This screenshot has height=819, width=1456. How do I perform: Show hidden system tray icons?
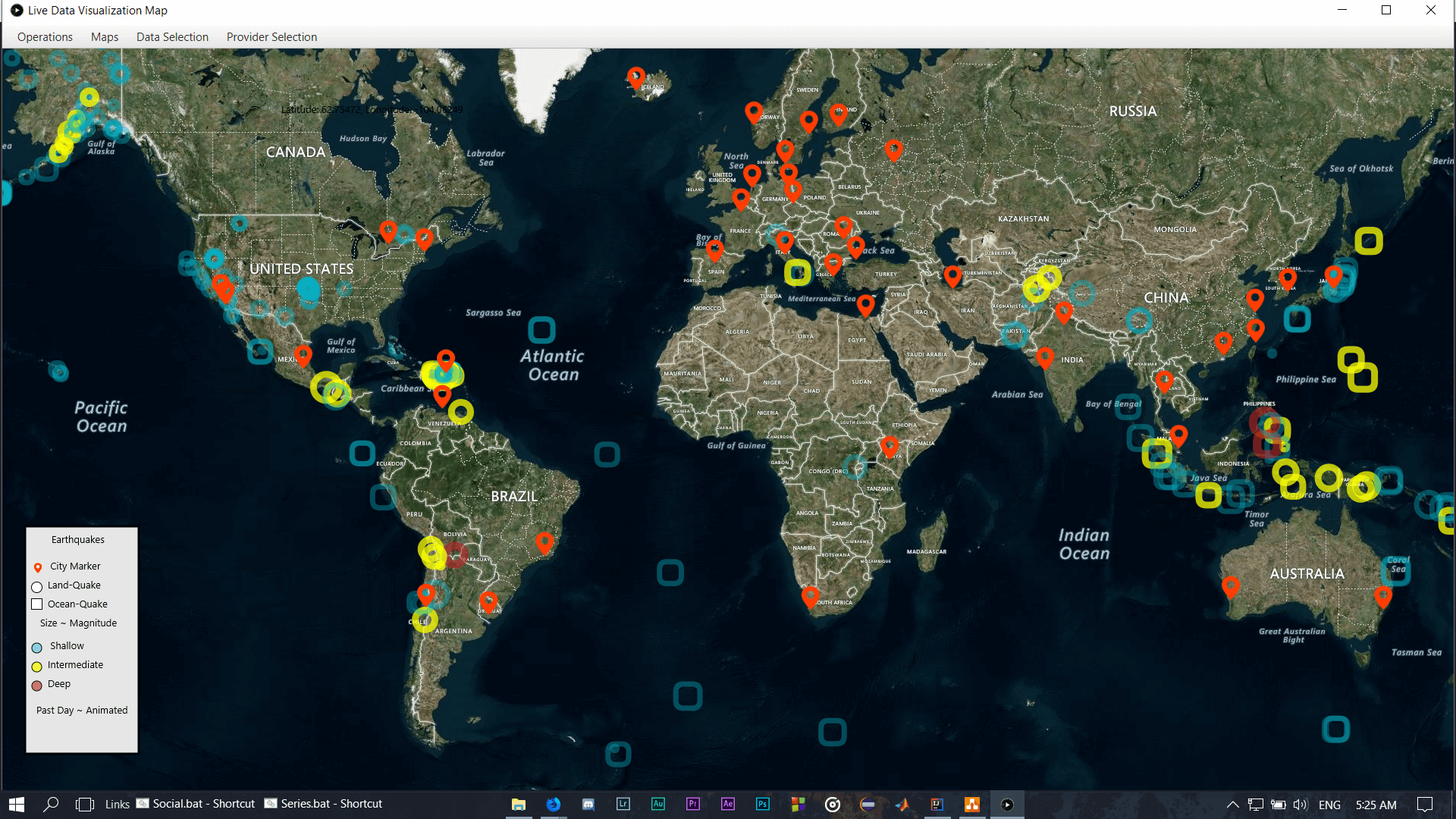(x=1232, y=805)
